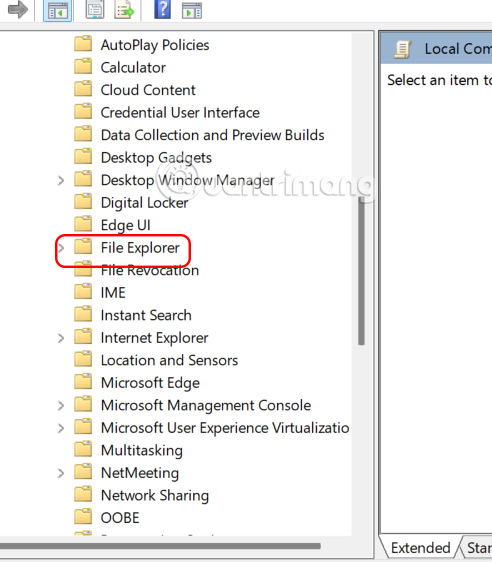Select the Microsoft Management Console label
Image resolution: width=492 pixels, height=562 pixels.
206,406
